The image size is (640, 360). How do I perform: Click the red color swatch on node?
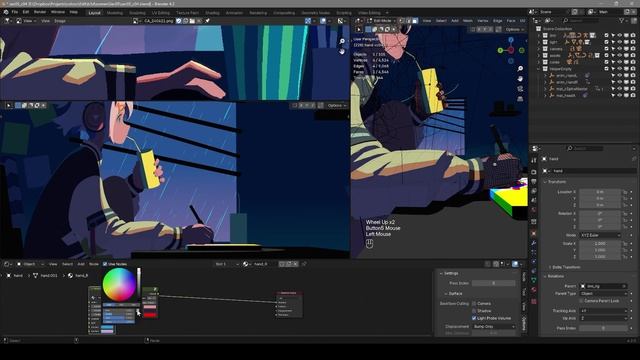150,315
